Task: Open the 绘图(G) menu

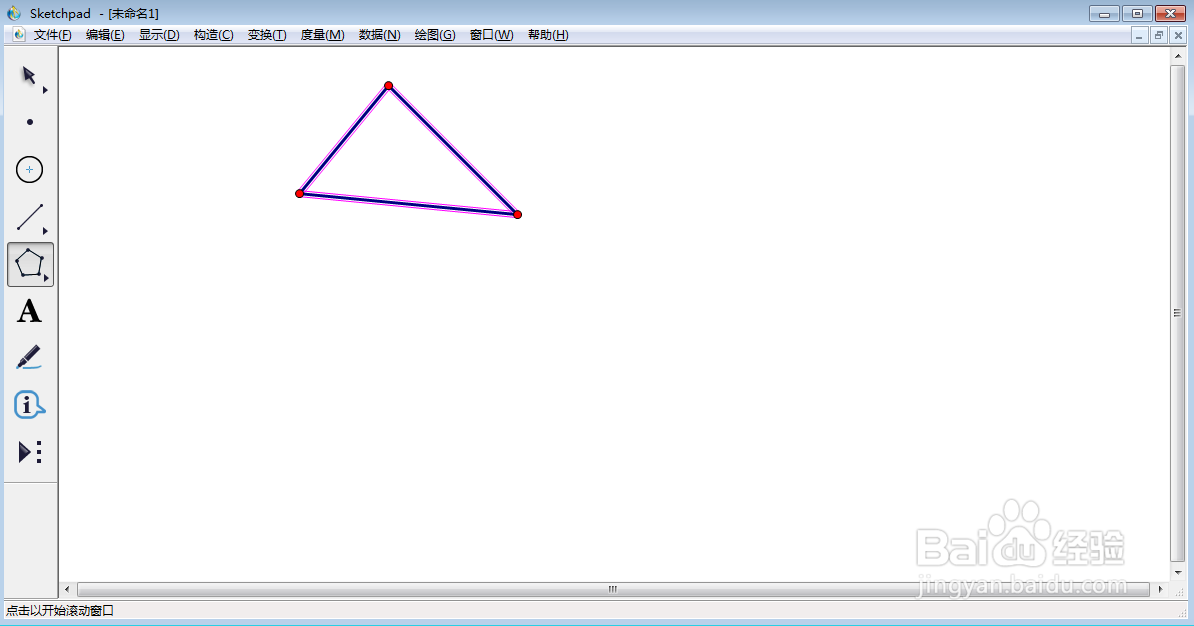Action: tap(435, 35)
